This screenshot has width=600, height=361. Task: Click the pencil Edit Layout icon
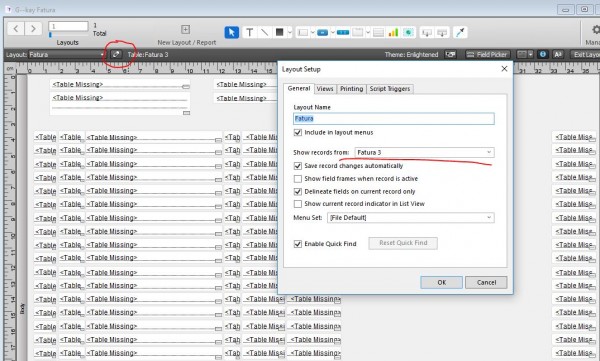click(116, 54)
